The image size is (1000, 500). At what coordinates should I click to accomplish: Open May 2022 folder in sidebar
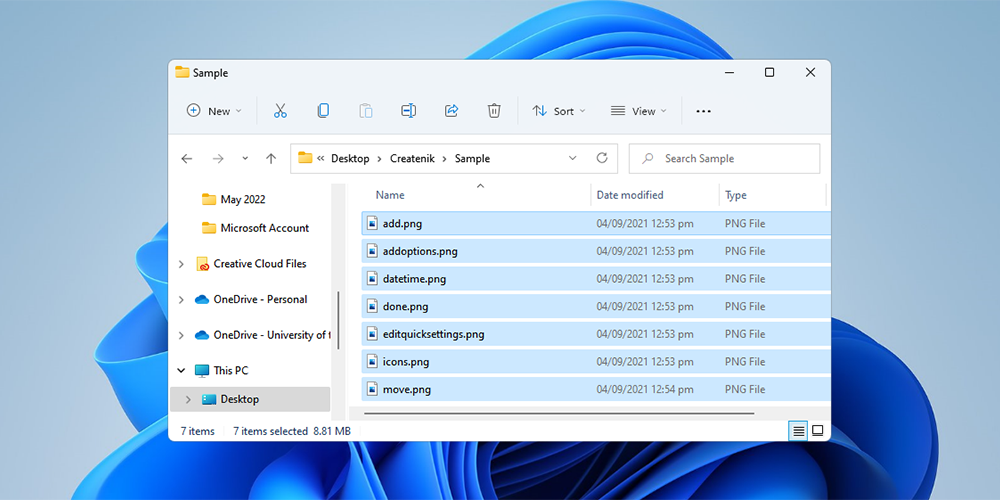point(242,200)
